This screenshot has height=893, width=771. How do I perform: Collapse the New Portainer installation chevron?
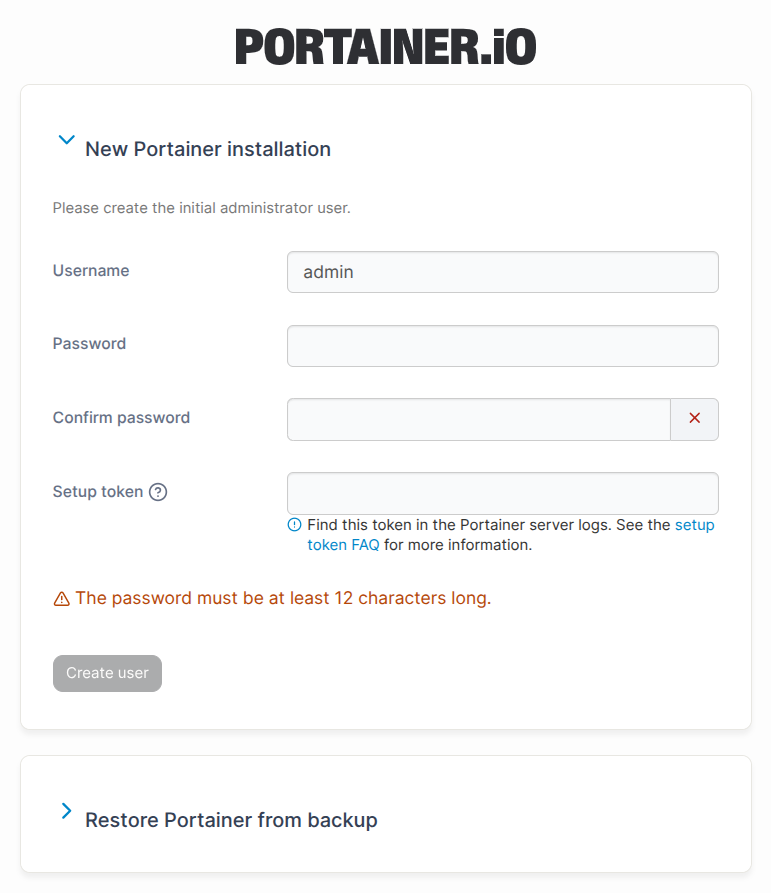(67, 140)
